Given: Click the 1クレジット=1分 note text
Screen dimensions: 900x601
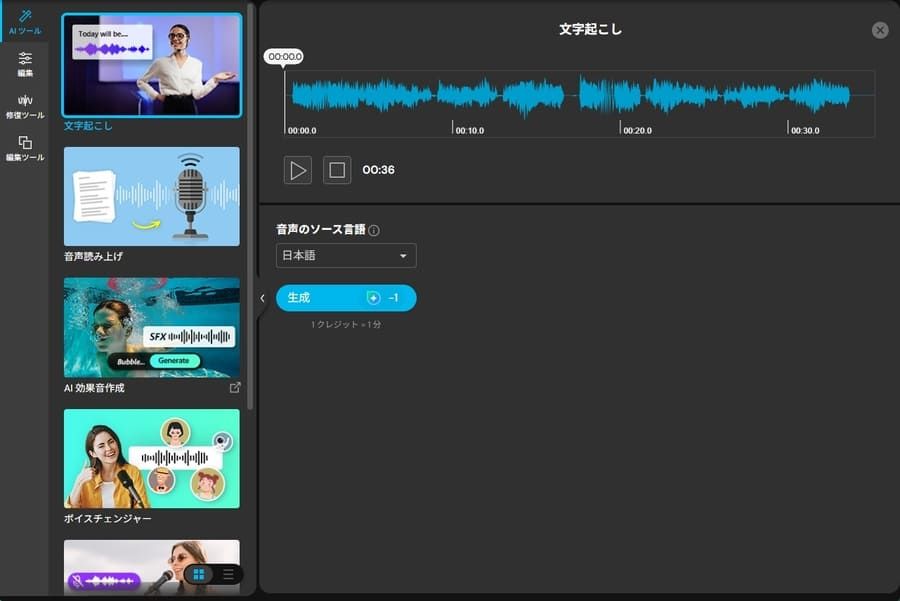Looking at the screenshot, I should (x=346, y=324).
